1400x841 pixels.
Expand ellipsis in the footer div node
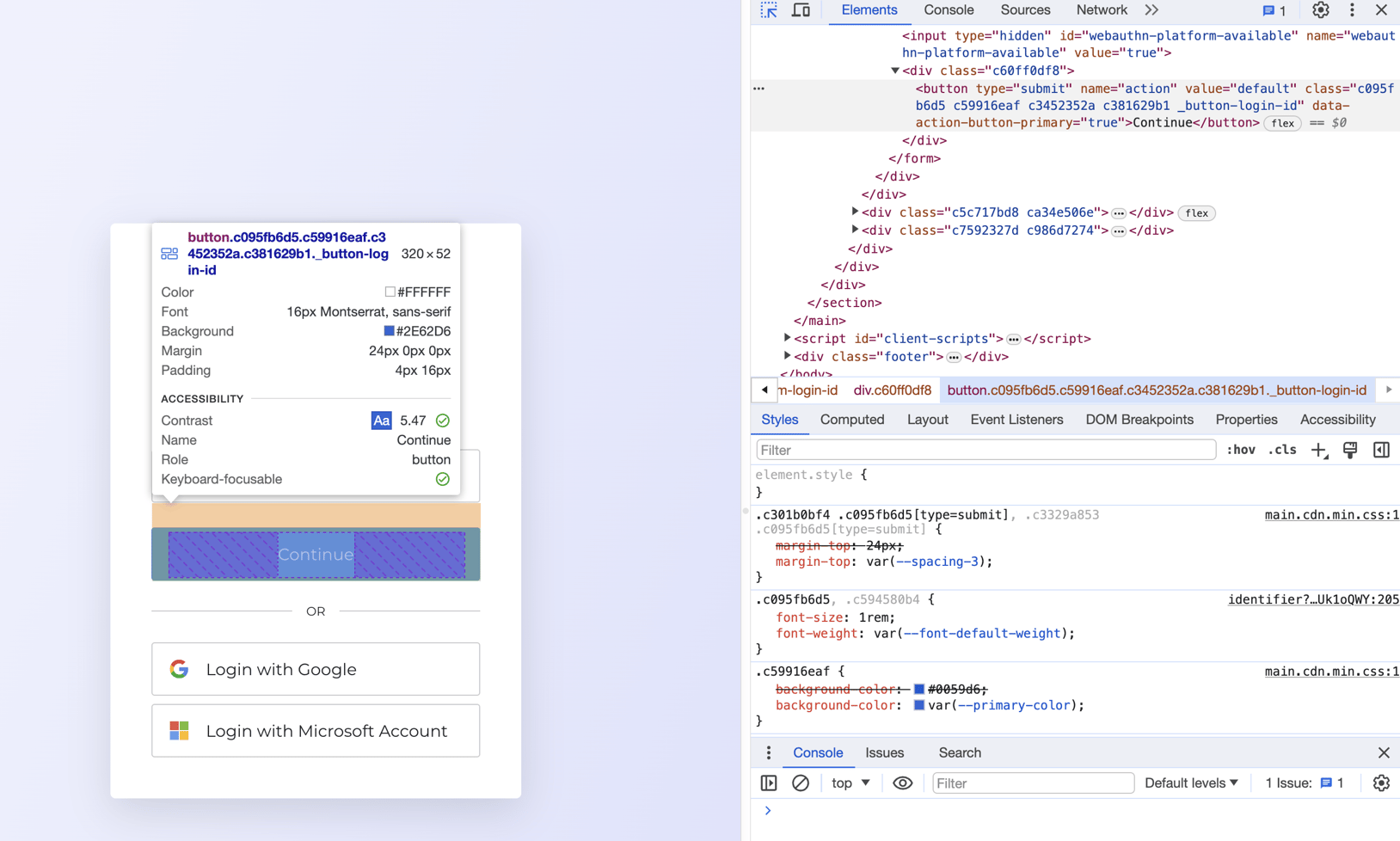pyautogui.click(x=954, y=358)
